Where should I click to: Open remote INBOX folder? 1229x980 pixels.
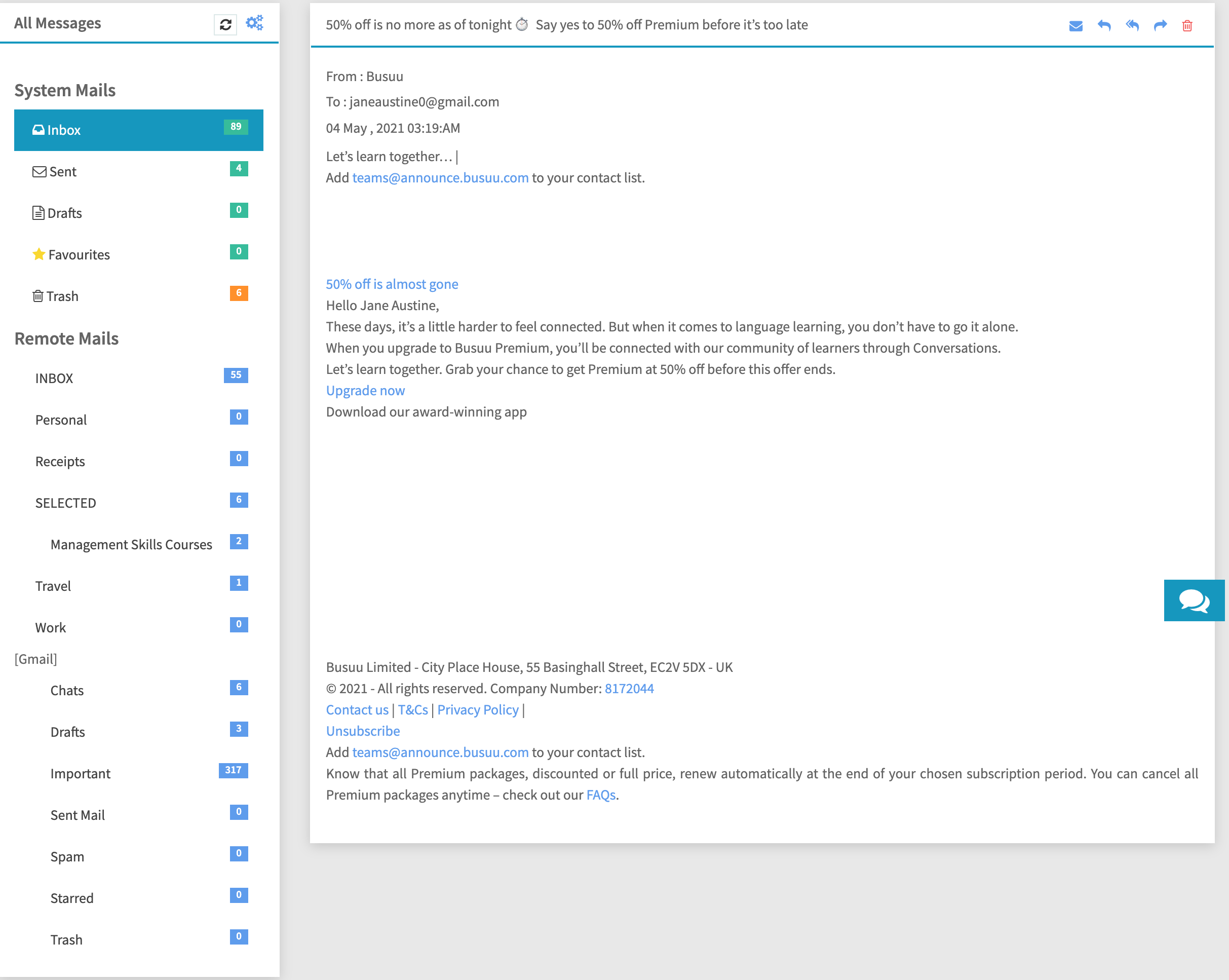138,379
